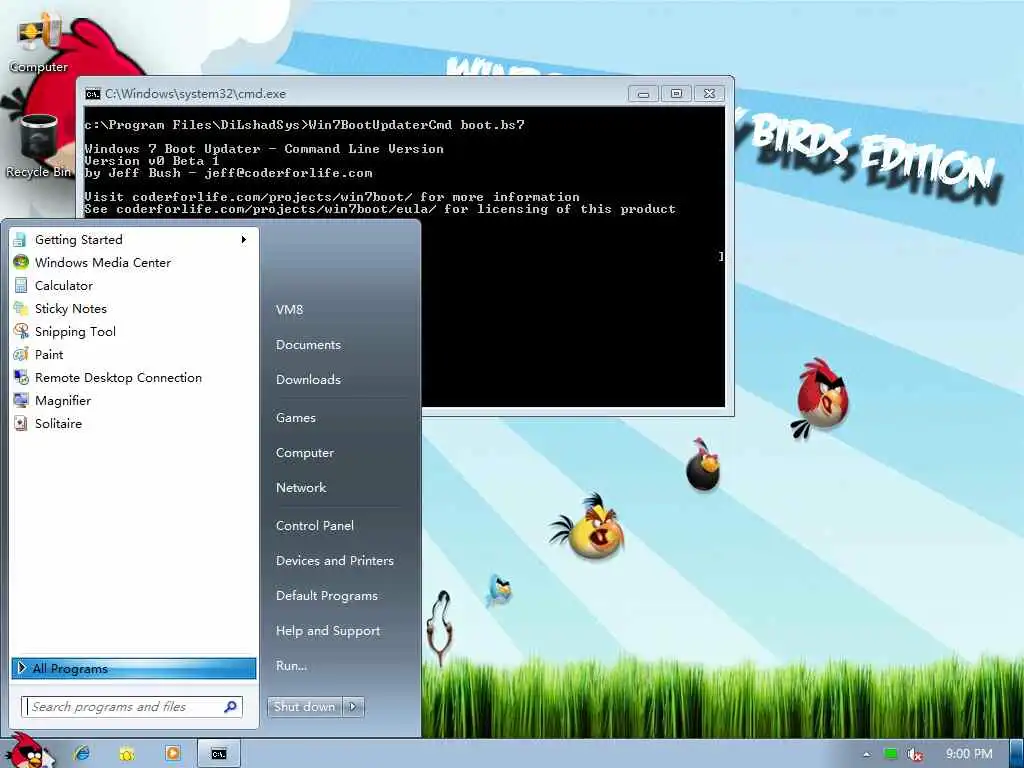Open Help and Support

tap(328, 631)
